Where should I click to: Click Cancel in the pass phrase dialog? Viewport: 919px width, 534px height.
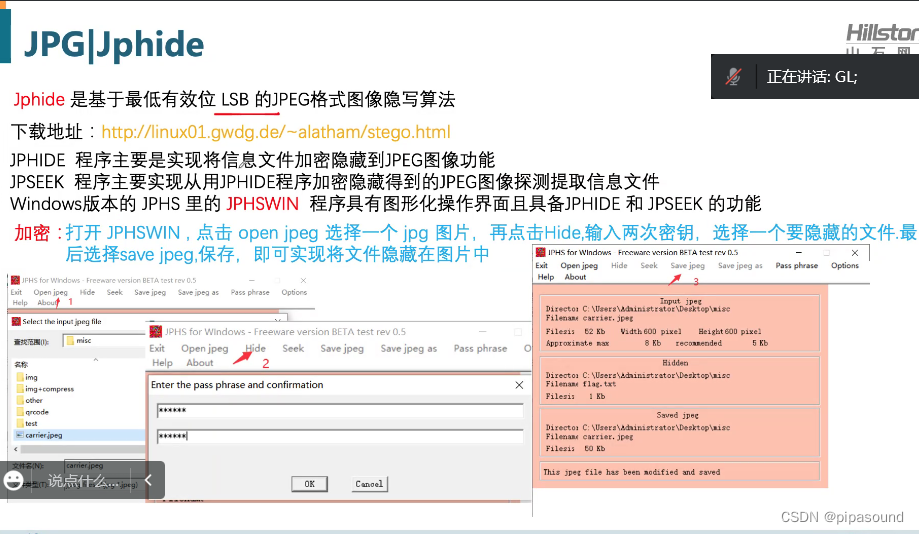coord(369,484)
